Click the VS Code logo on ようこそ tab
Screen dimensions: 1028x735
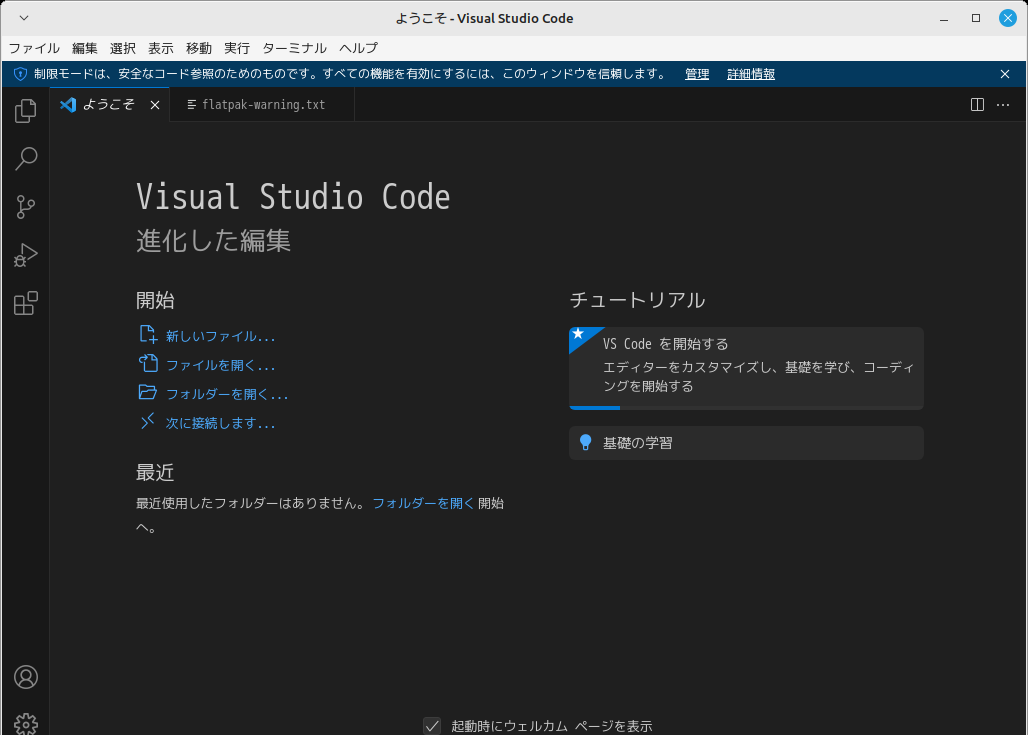tap(68, 105)
